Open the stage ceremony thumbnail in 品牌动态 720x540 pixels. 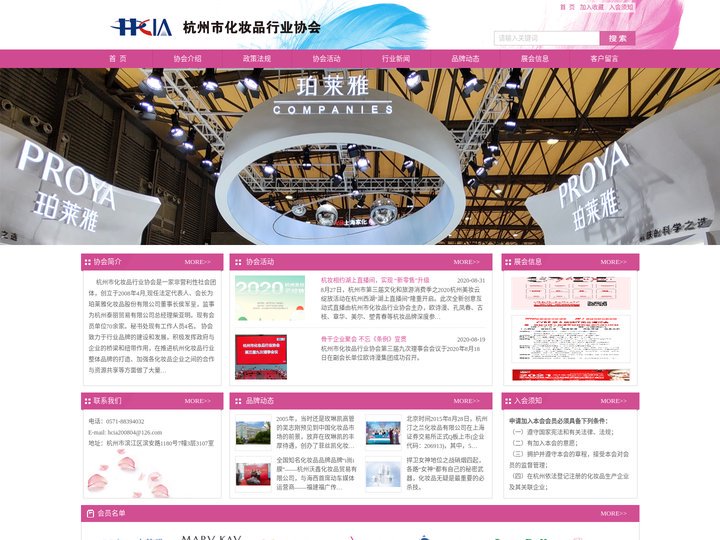(x=383, y=433)
